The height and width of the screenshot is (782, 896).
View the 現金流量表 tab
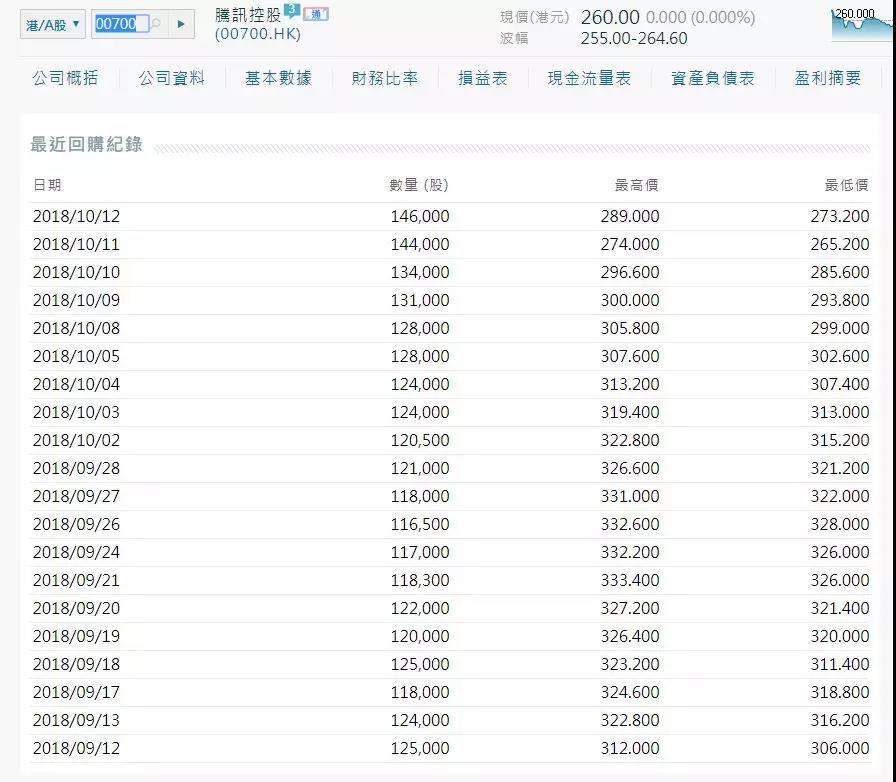pos(589,78)
